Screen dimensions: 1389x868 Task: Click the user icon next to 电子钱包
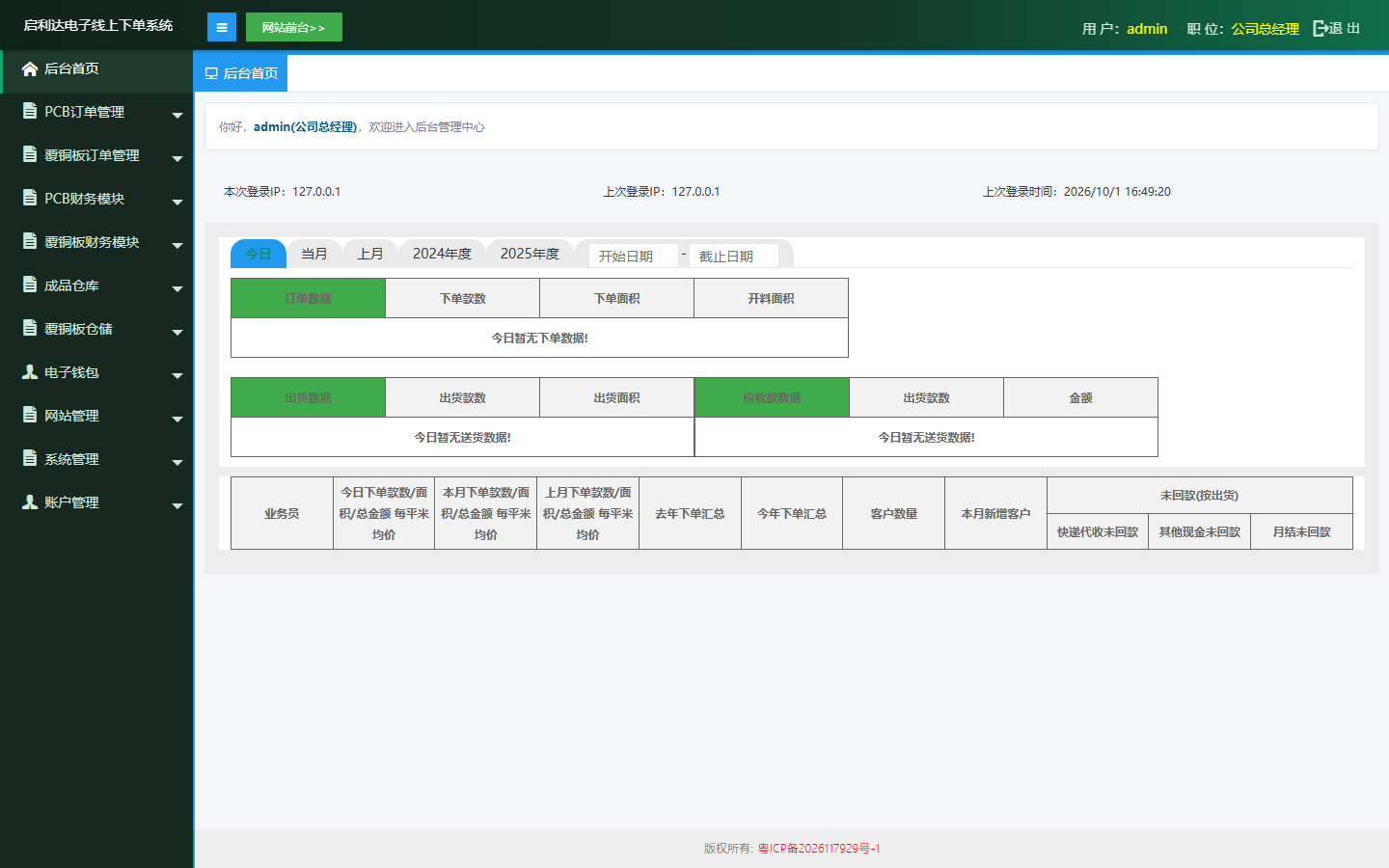tap(30, 371)
